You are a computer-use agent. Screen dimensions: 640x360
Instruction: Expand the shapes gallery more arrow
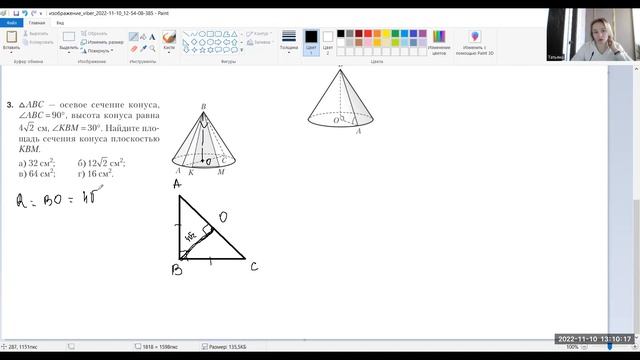242,50
